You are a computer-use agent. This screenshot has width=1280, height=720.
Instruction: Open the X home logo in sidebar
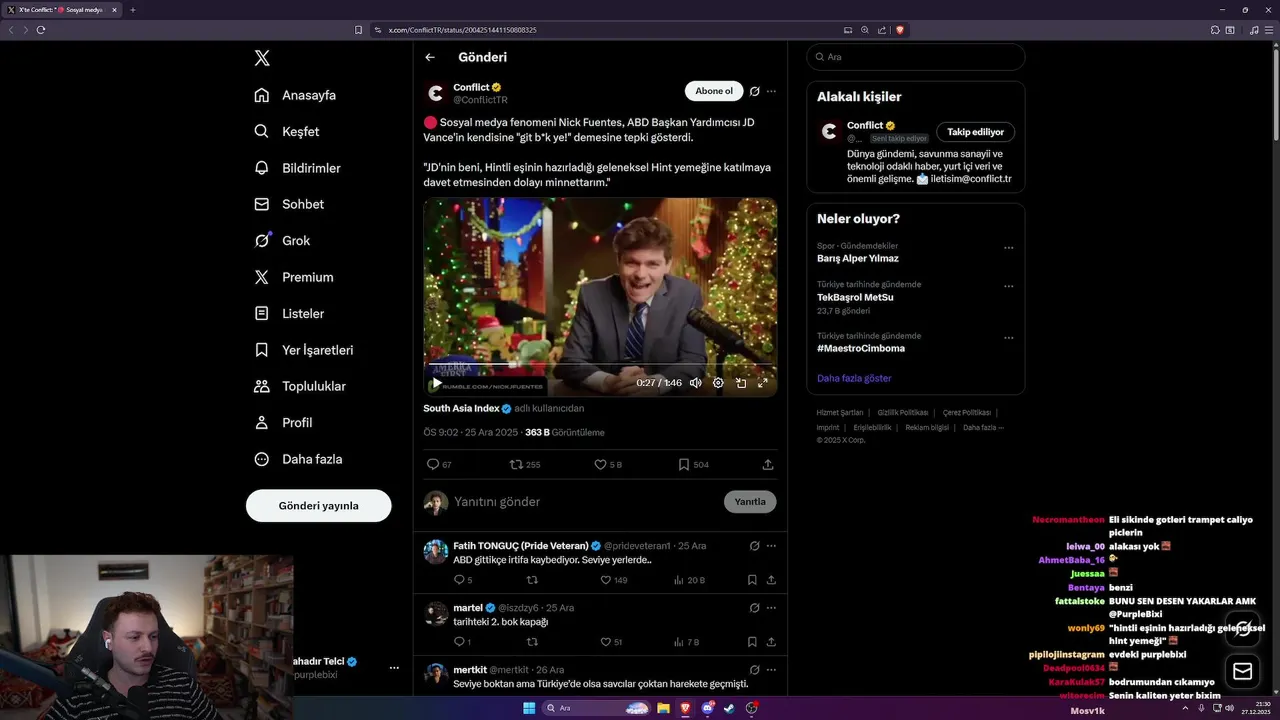pos(262,58)
